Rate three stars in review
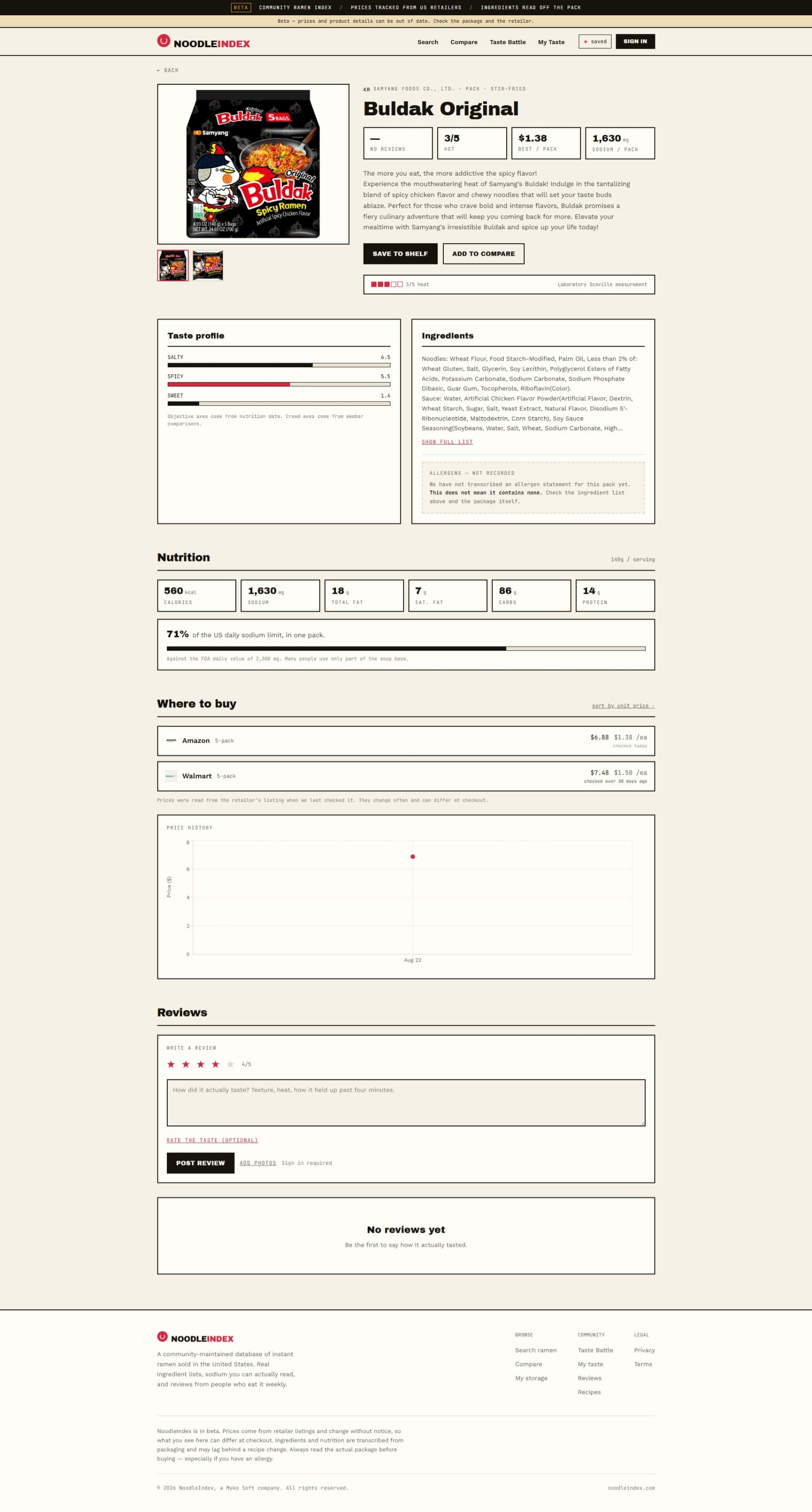Image resolution: width=812 pixels, height=1512 pixels. (x=200, y=1064)
